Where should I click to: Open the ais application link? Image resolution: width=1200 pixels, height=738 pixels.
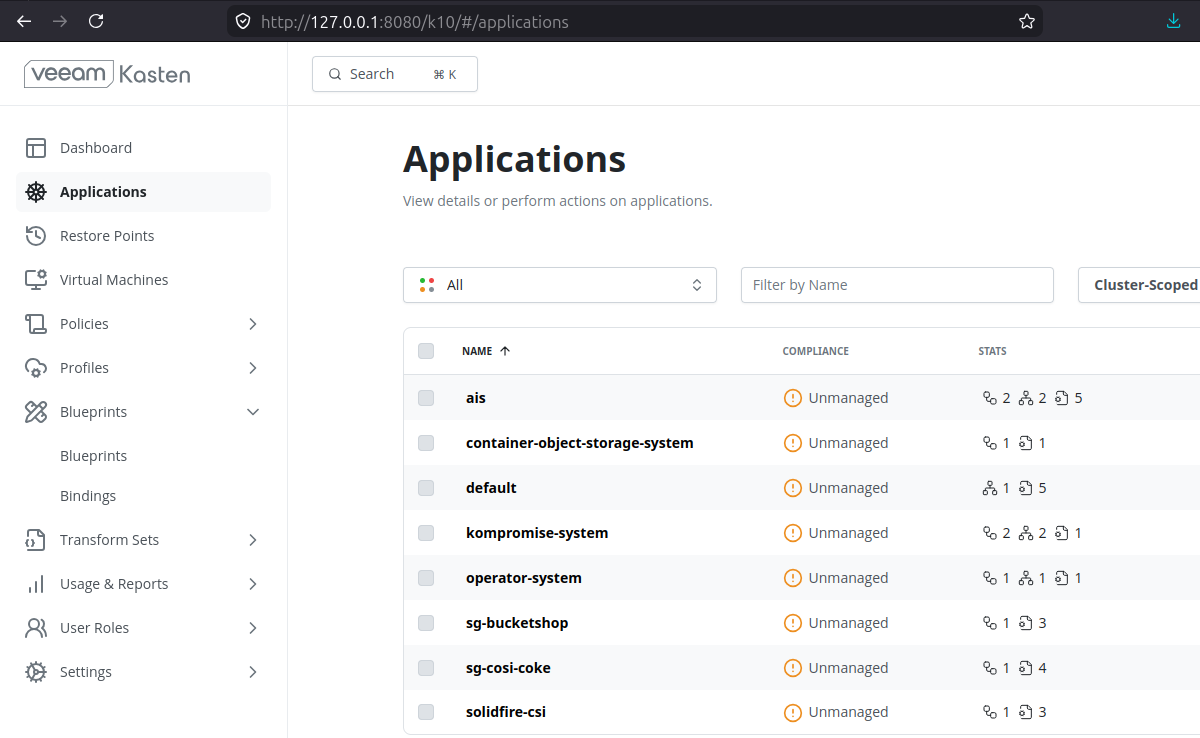point(476,398)
